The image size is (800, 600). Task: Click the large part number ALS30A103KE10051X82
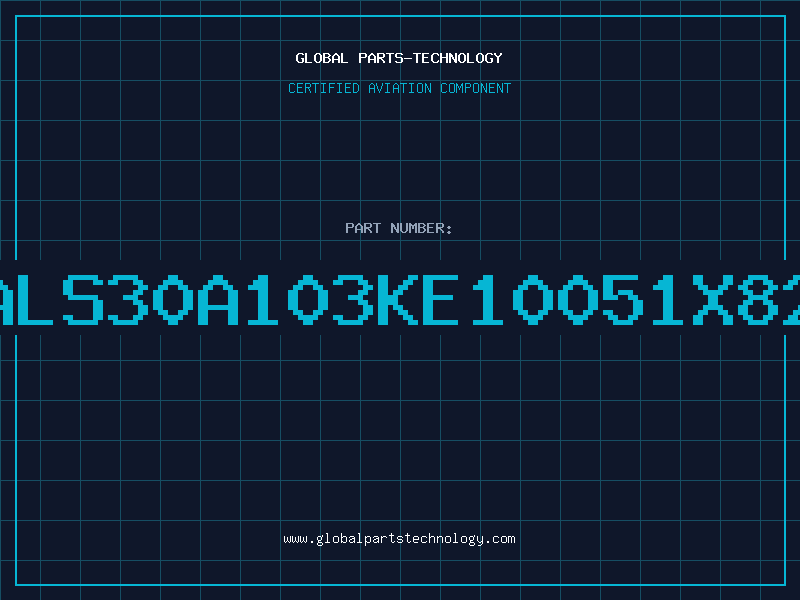(x=400, y=300)
